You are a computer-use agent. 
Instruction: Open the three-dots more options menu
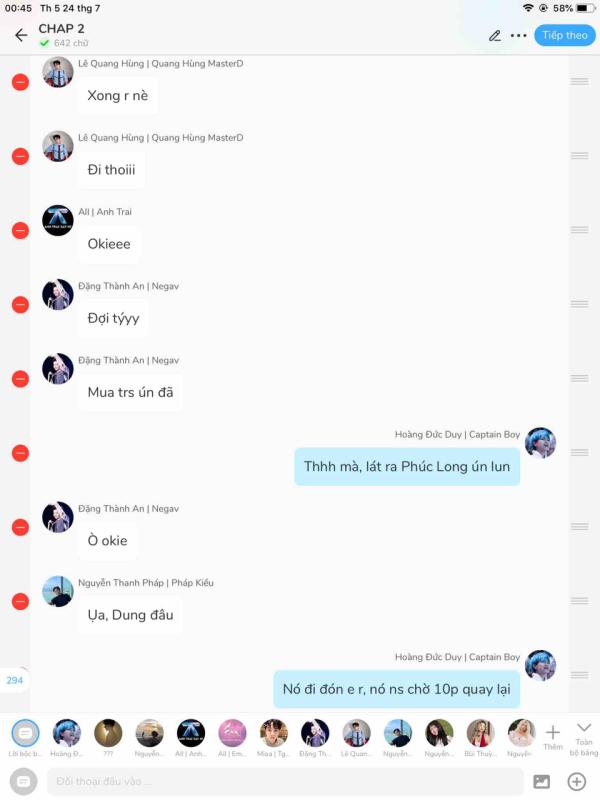[x=518, y=36]
